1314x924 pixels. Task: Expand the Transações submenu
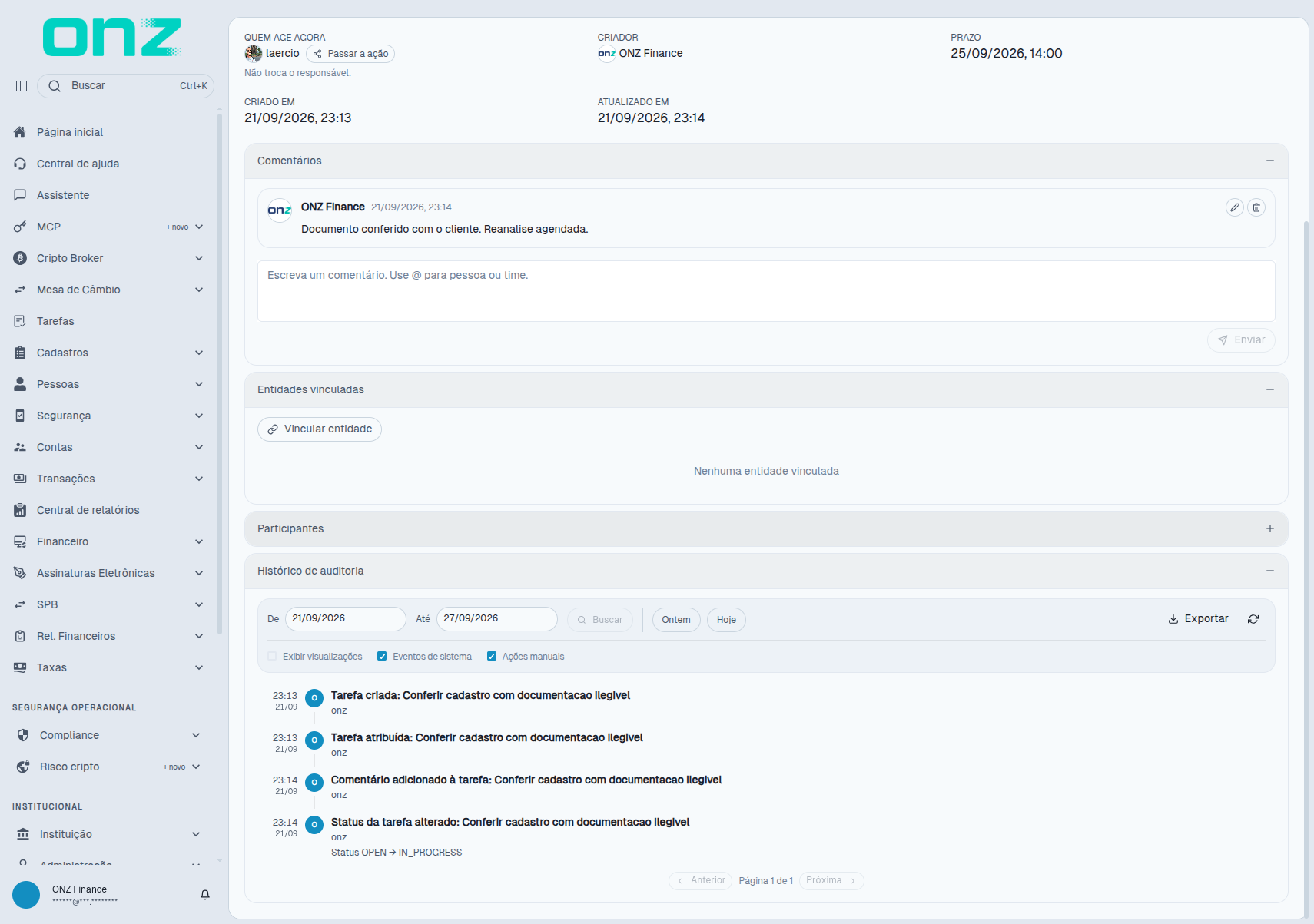[108, 479]
